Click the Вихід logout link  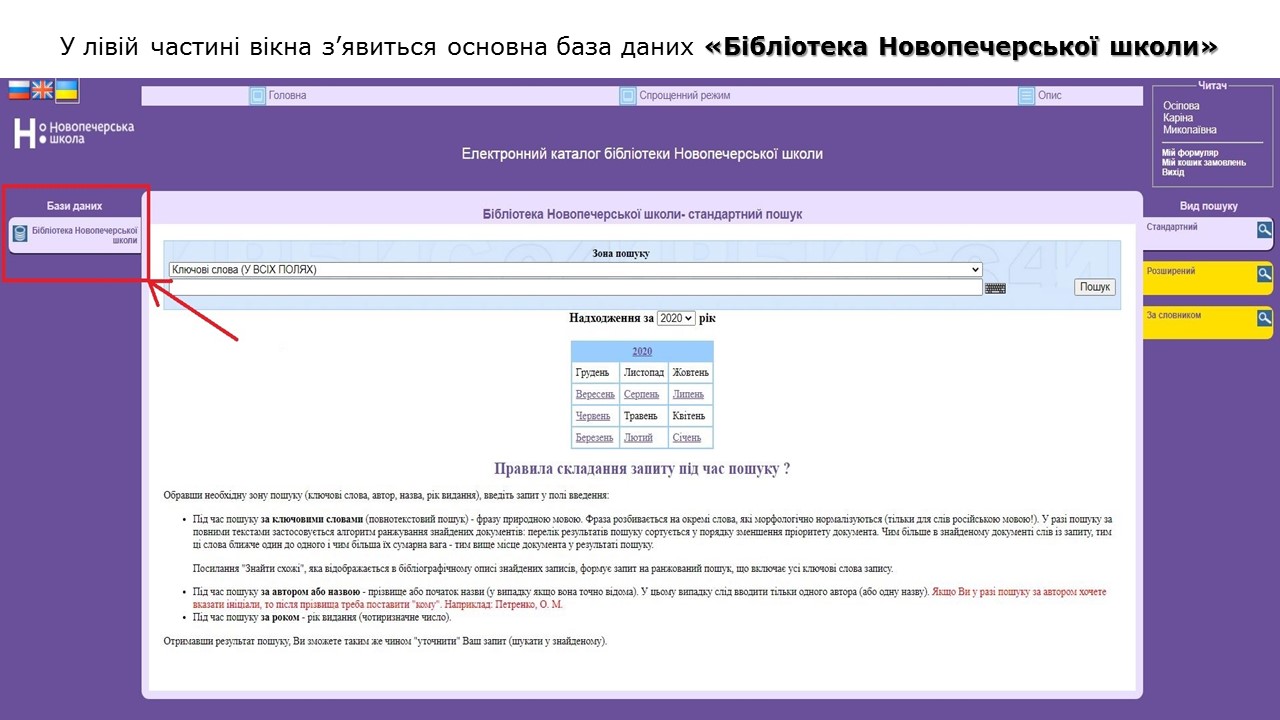pyautogui.click(x=1173, y=172)
